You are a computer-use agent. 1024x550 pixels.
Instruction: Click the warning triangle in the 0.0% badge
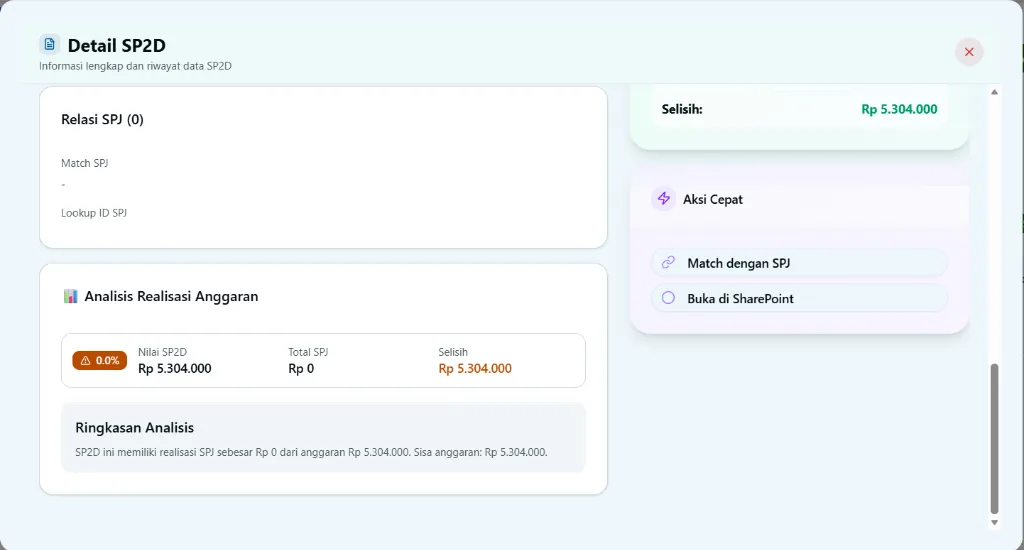(86, 360)
